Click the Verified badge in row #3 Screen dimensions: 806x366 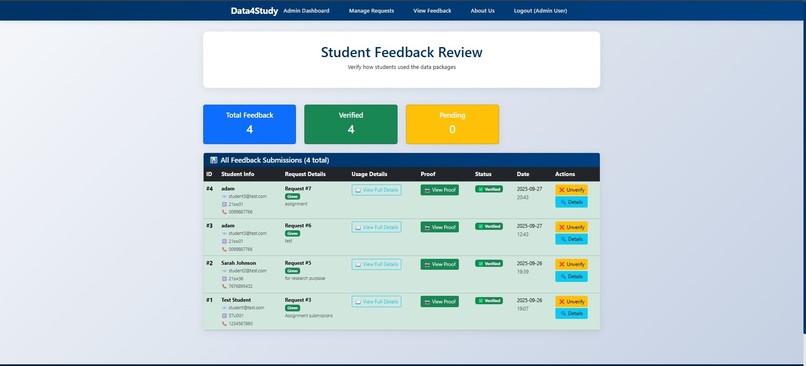pyautogui.click(x=489, y=226)
